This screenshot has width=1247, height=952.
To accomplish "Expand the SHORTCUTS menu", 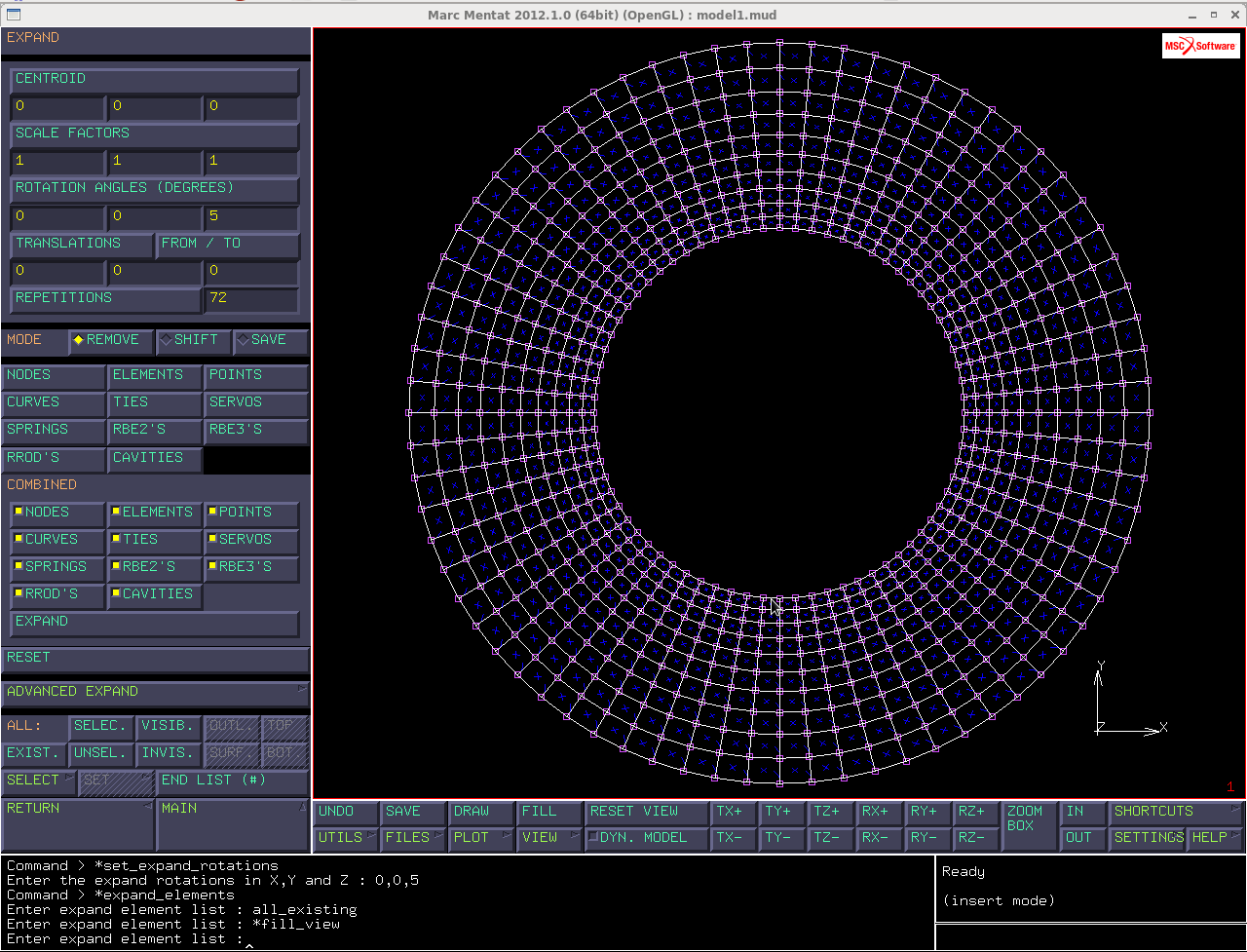I will [x=1176, y=812].
